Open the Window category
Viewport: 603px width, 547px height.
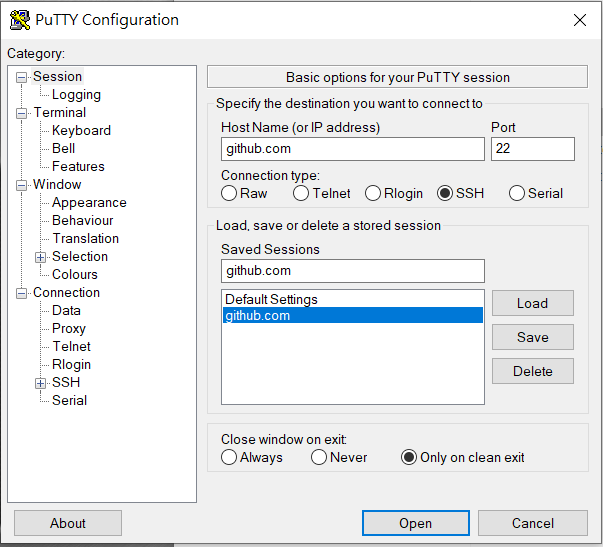point(57,184)
